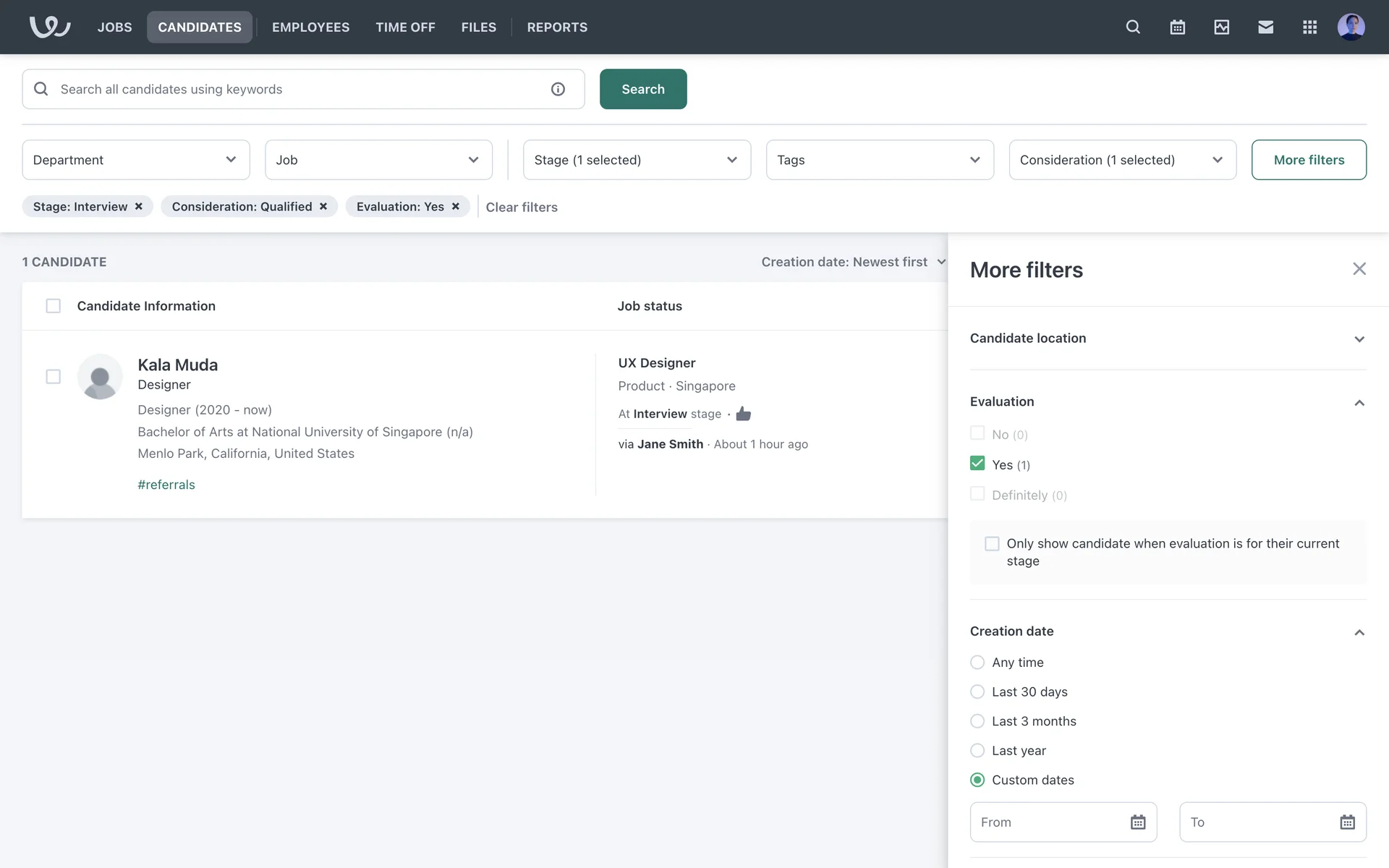Viewport: 1389px width, 868px height.
Task: Open the apps grid icon
Action: 1309,27
